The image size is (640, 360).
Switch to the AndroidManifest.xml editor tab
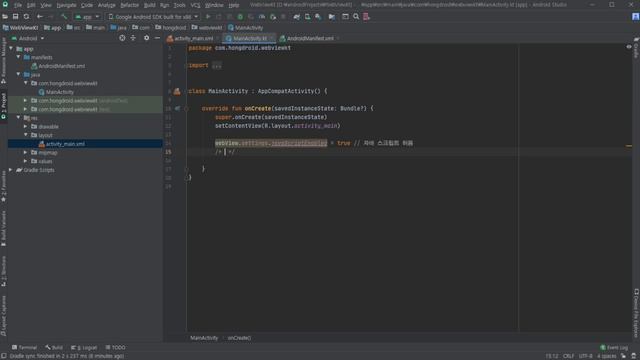coord(310,38)
